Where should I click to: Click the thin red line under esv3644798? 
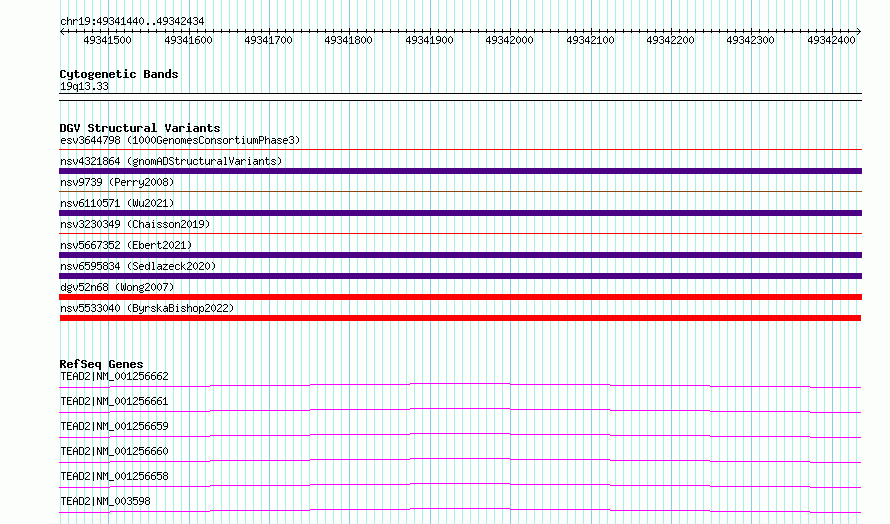[460, 150]
